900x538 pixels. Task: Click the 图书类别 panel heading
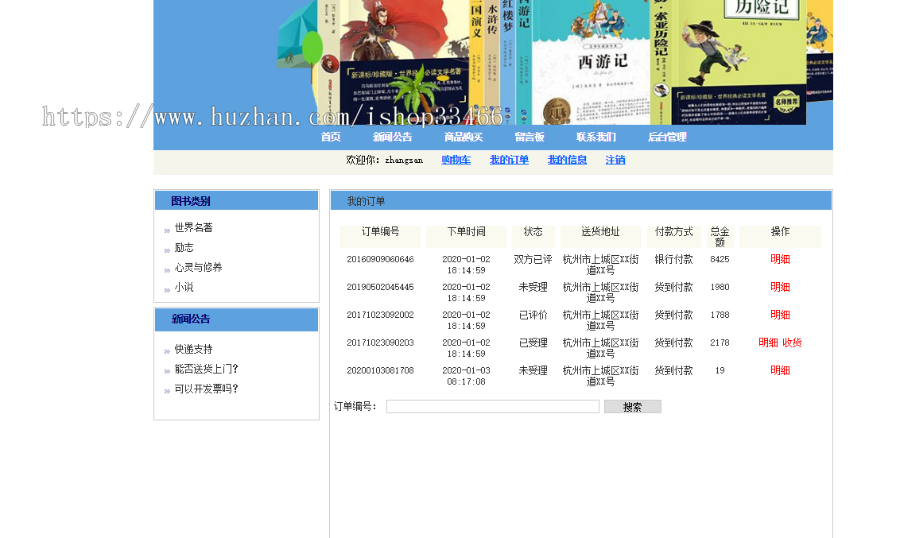pos(191,202)
